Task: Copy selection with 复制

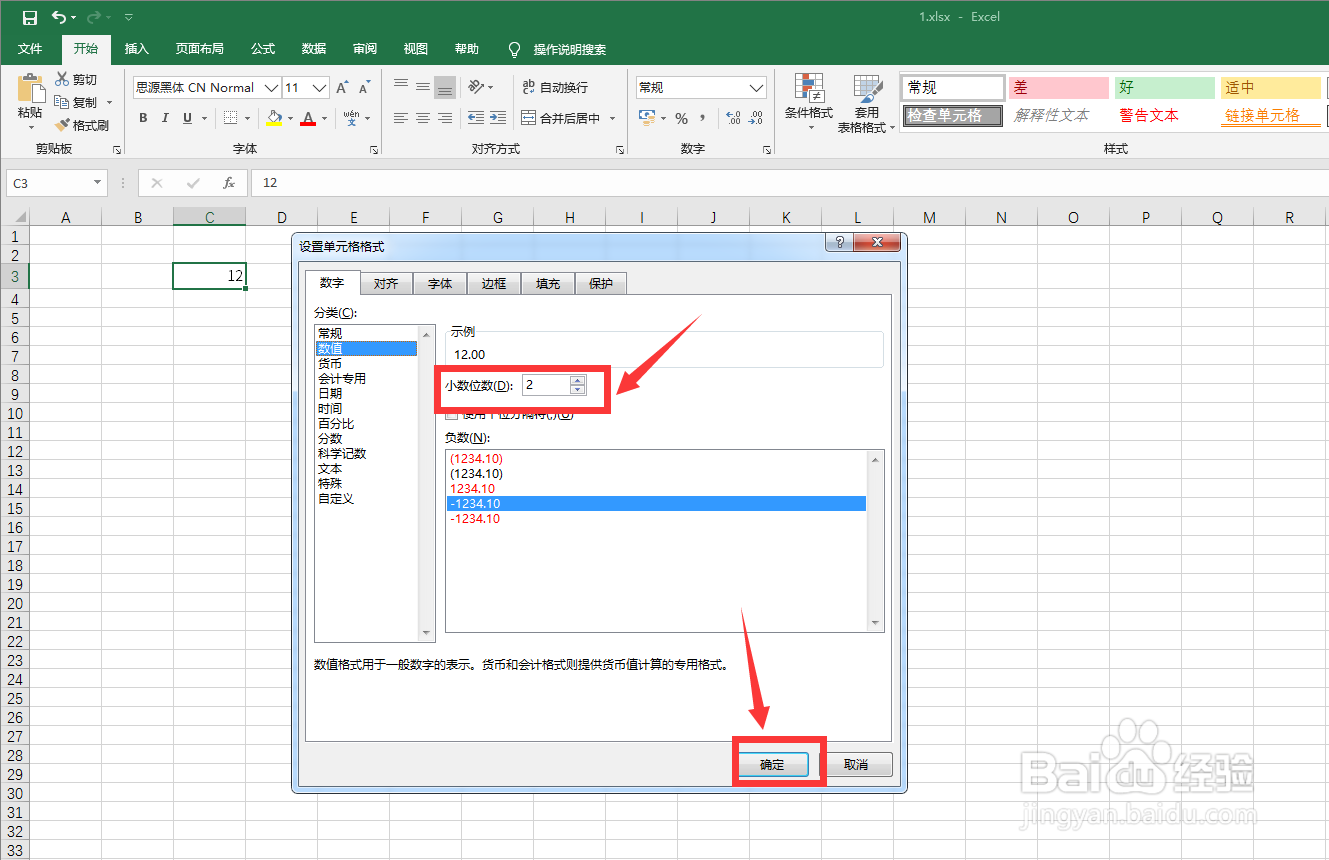Action: point(76,102)
